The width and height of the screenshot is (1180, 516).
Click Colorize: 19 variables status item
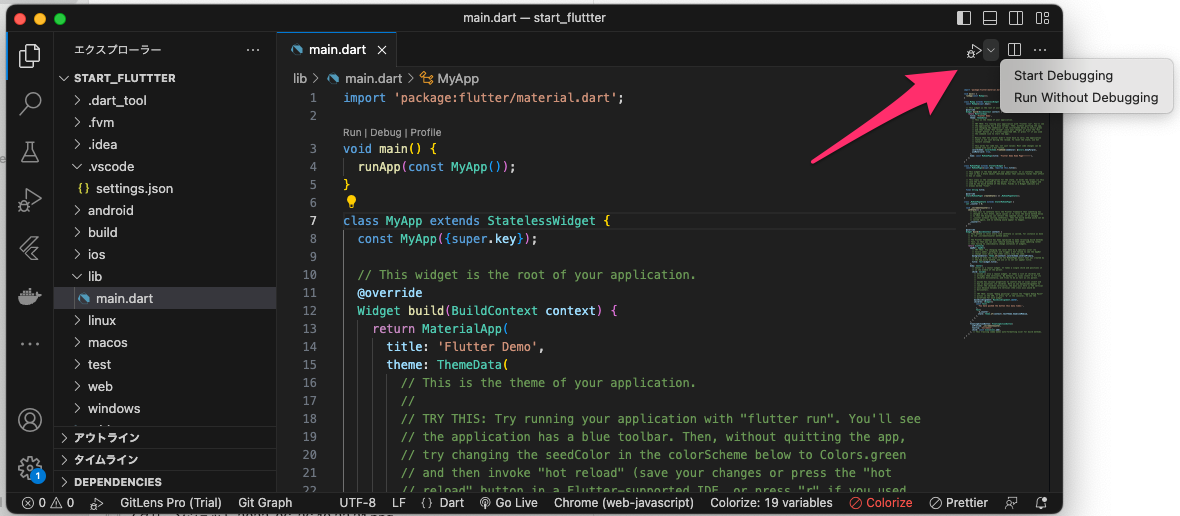point(771,502)
